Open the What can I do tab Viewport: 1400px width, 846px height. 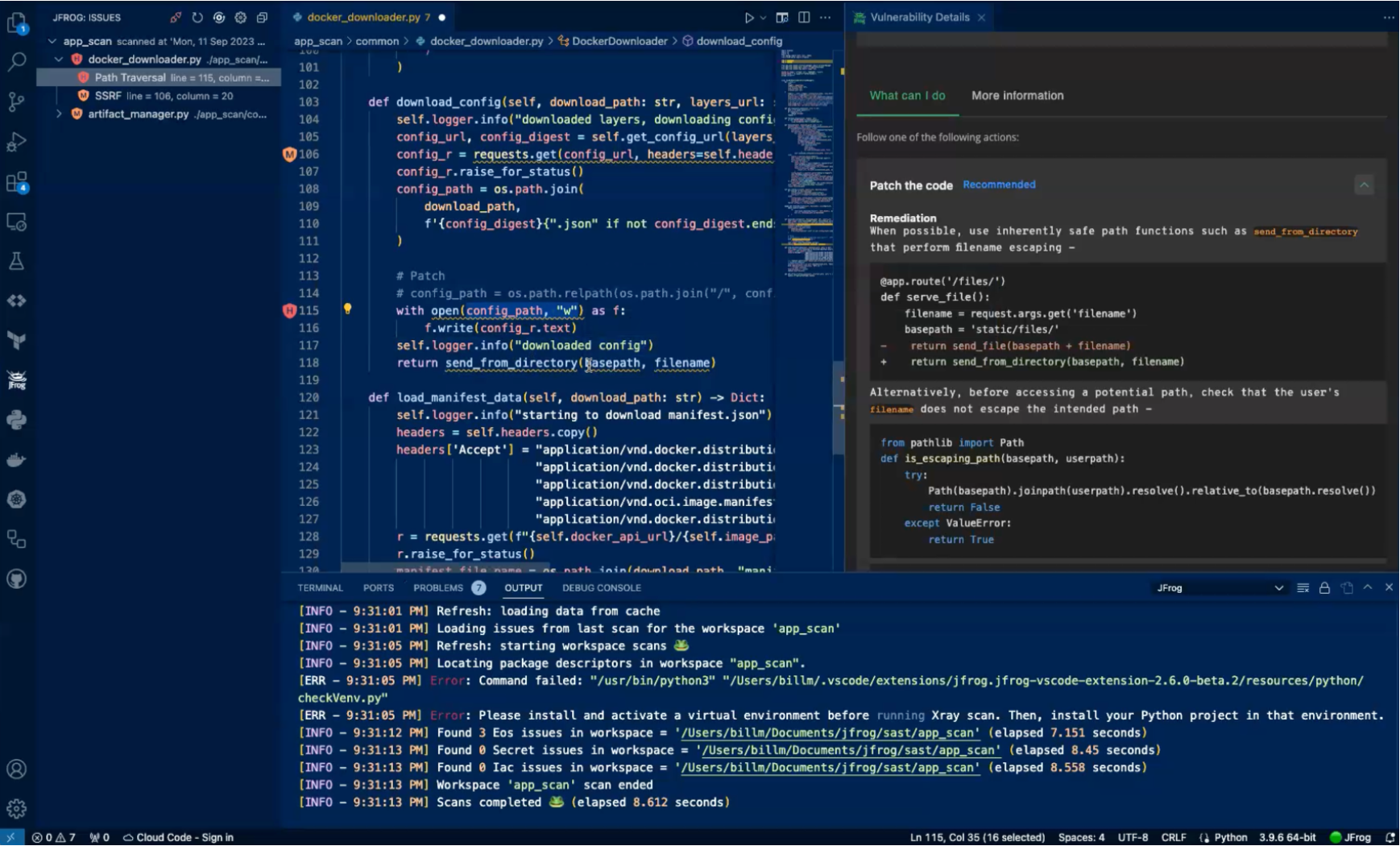(x=907, y=95)
